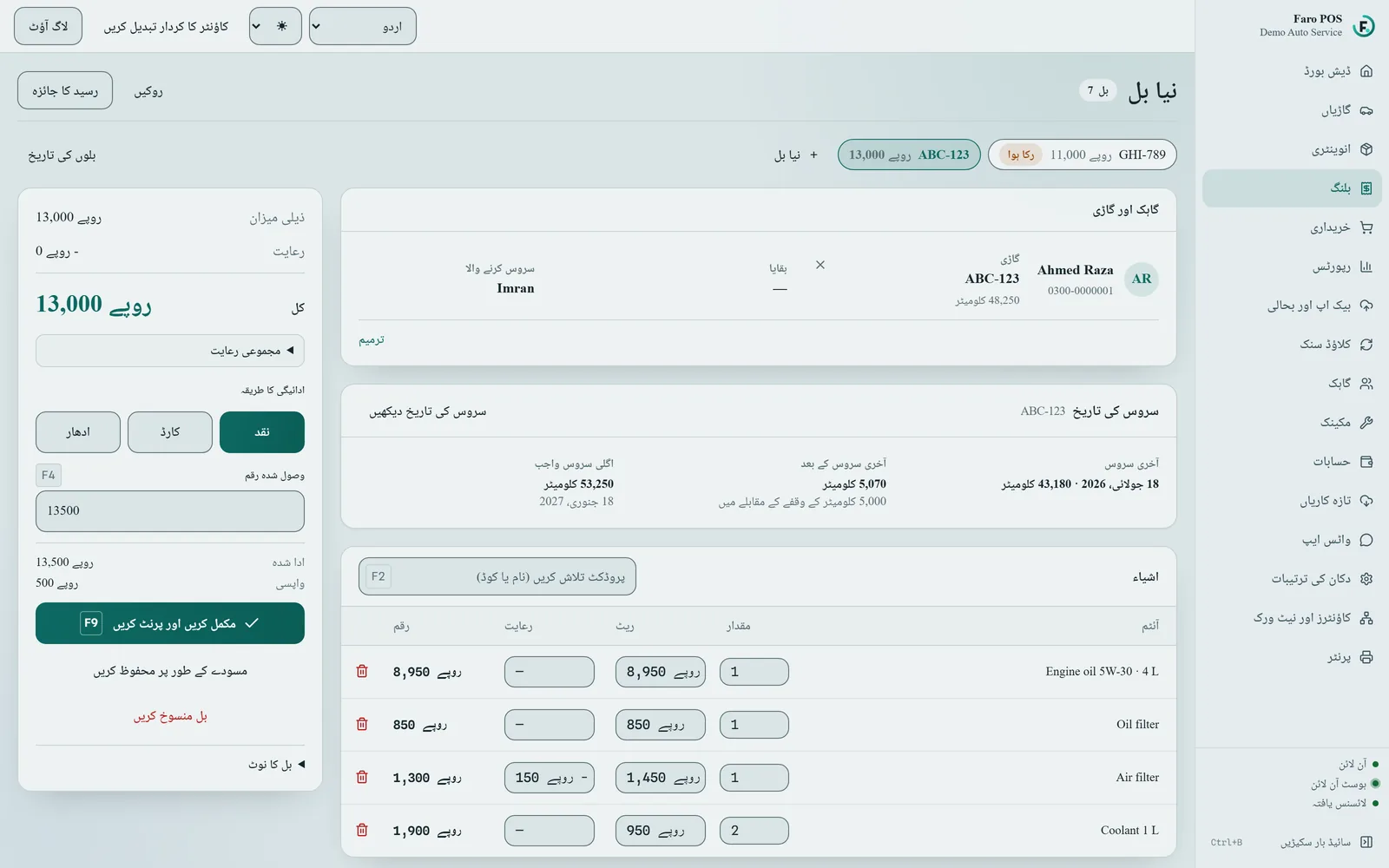
Task: Open the Cloud Sync icon
Action: point(1366,345)
